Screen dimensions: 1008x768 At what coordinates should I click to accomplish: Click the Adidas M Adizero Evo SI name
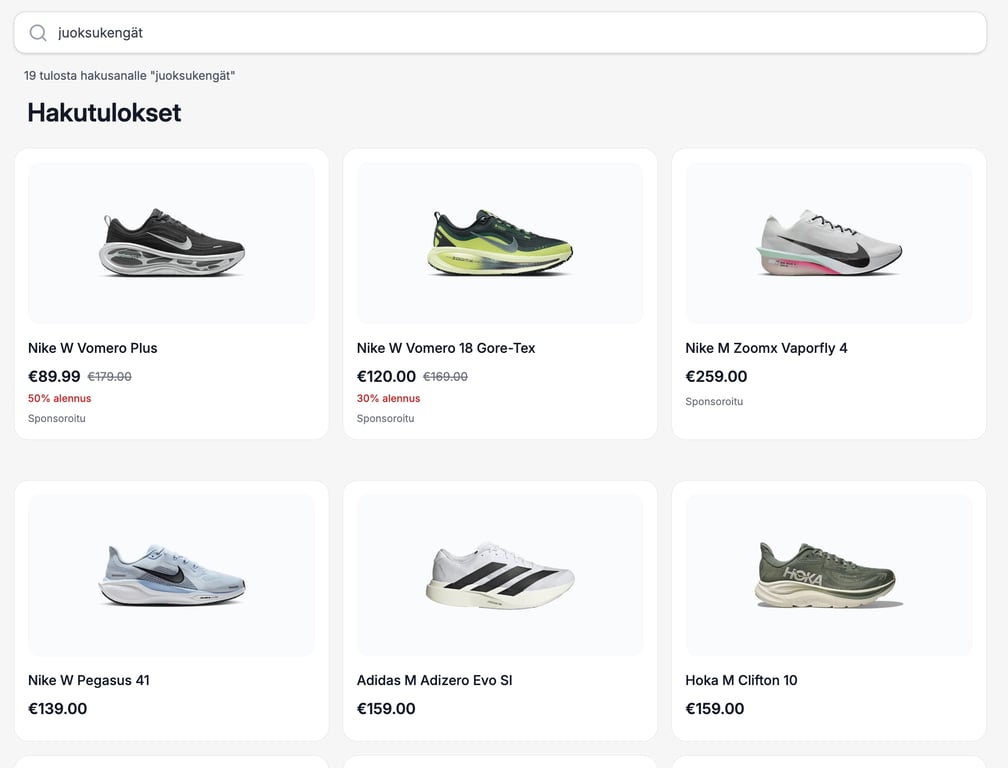coord(434,680)
